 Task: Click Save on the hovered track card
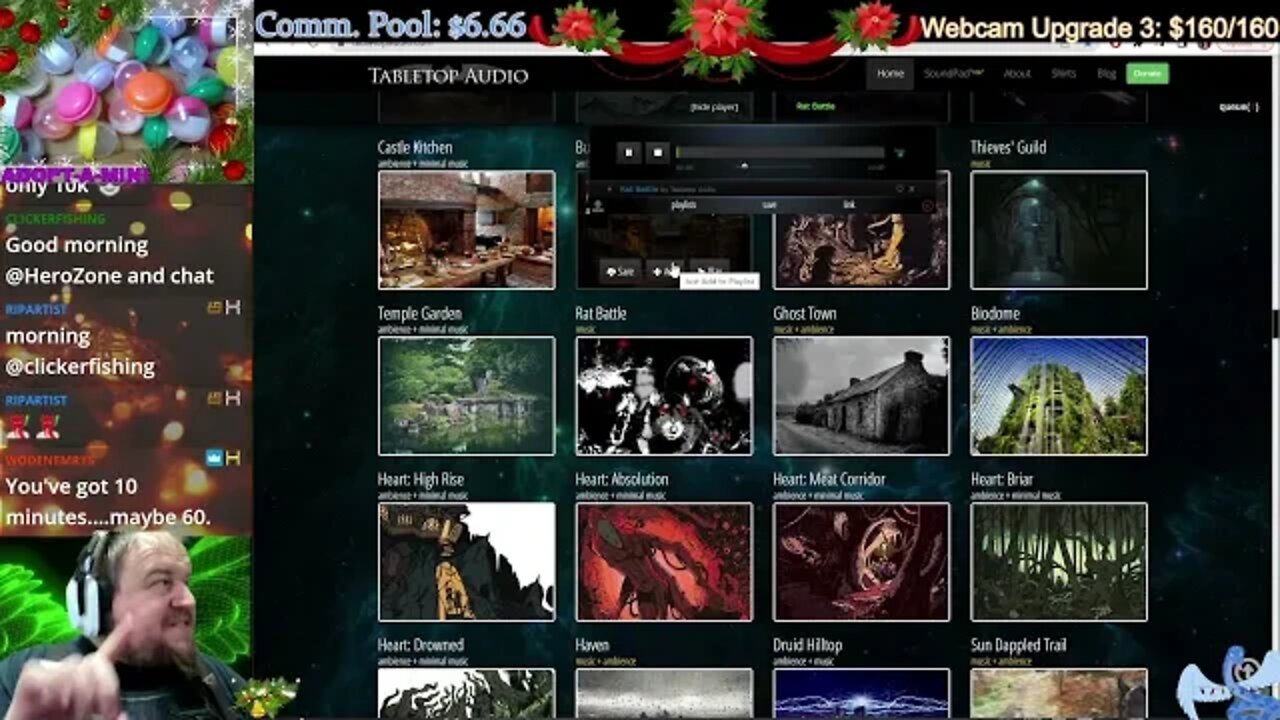[x=620, y=271]
